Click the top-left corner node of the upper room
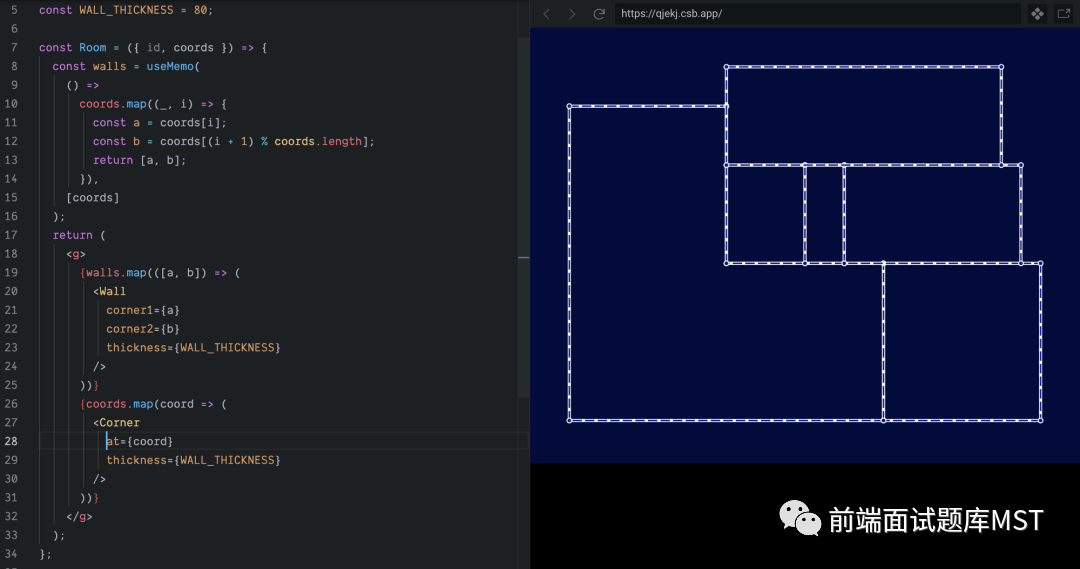 (726, 67)
